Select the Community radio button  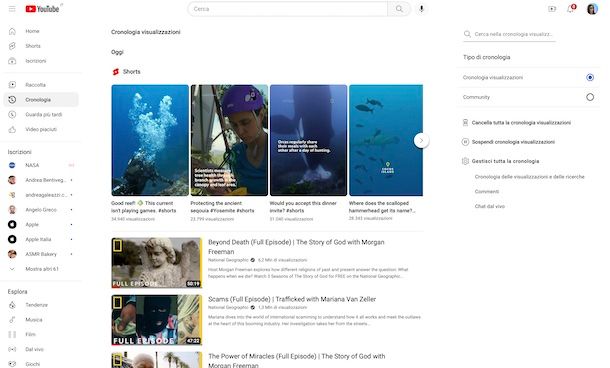tap(590, 97)
